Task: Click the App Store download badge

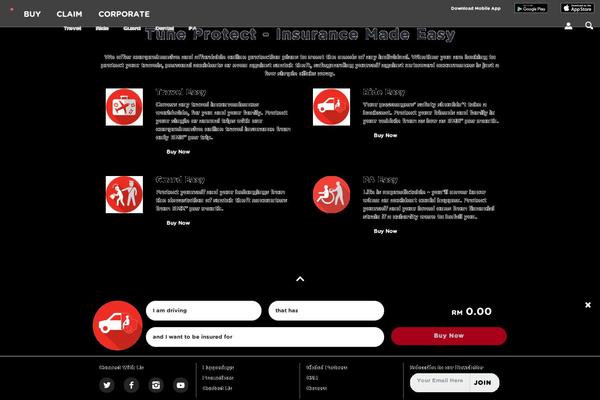Action: click(577, 8)
